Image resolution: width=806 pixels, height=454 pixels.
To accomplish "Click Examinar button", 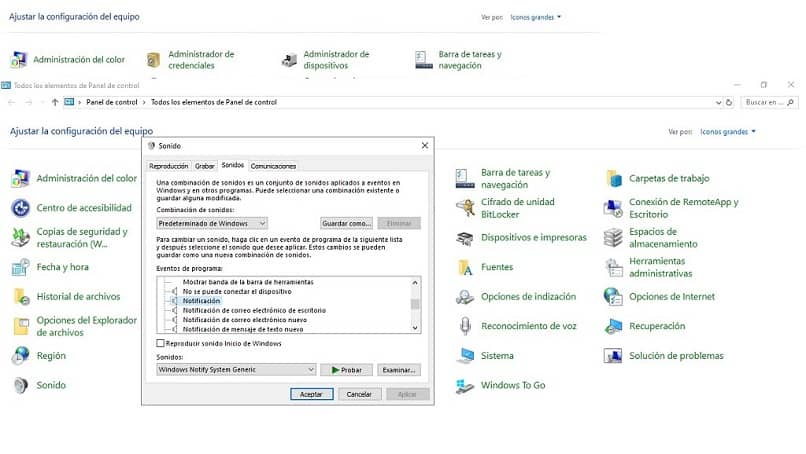I will (x=399, y=370).
